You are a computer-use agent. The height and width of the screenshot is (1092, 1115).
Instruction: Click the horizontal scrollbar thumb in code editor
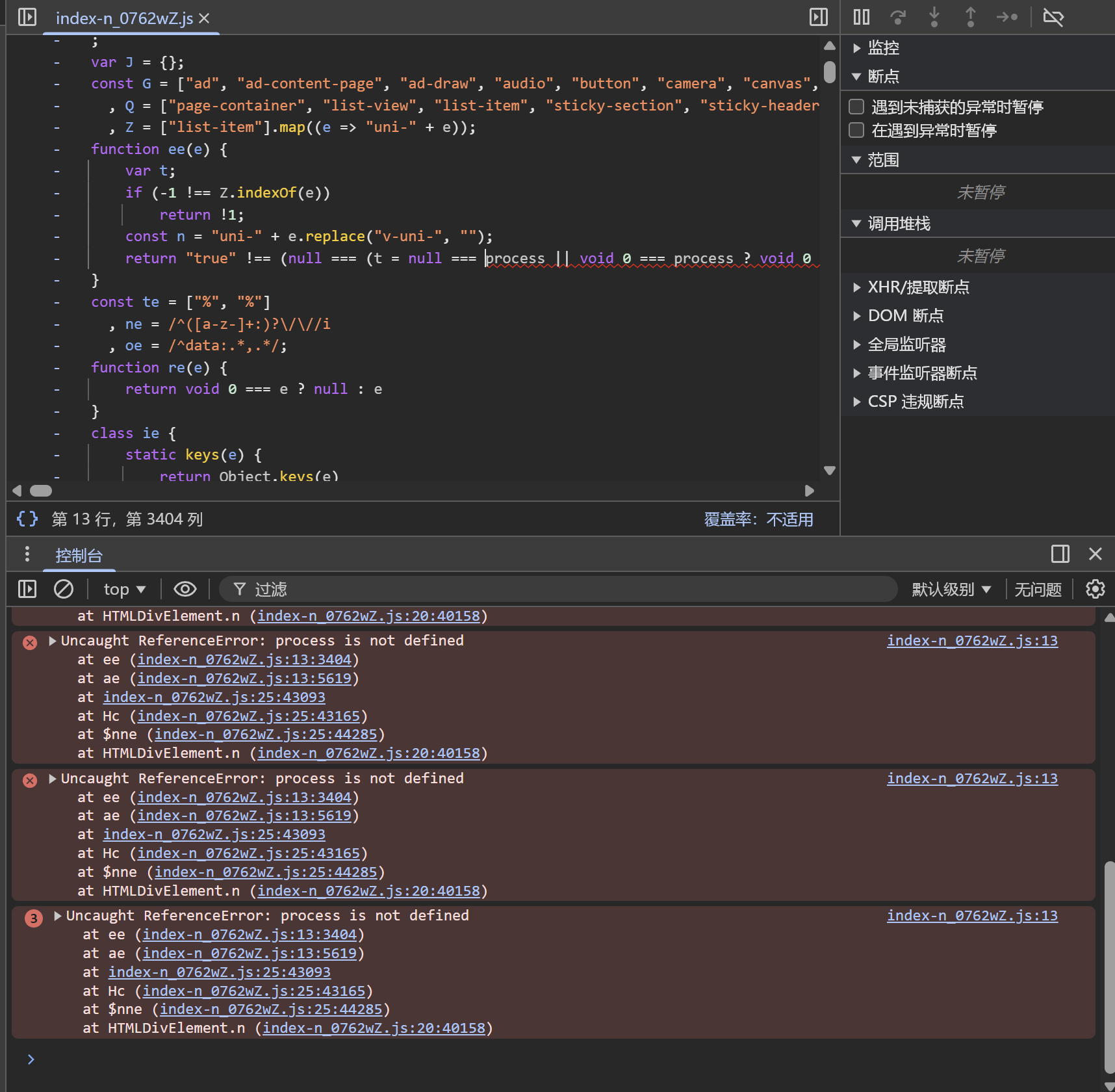coord(41,491)
